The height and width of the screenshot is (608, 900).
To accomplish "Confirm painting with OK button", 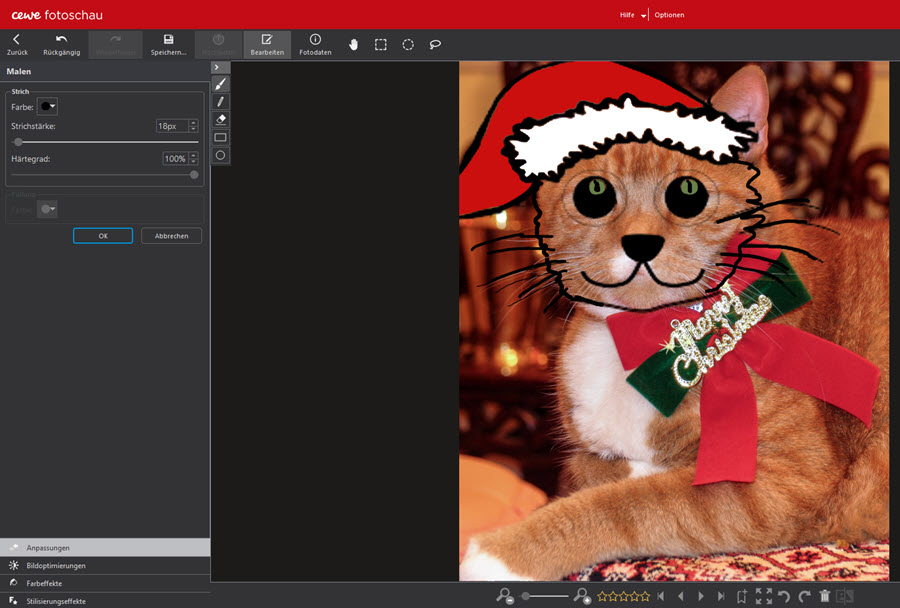I will tap(102, 236).
